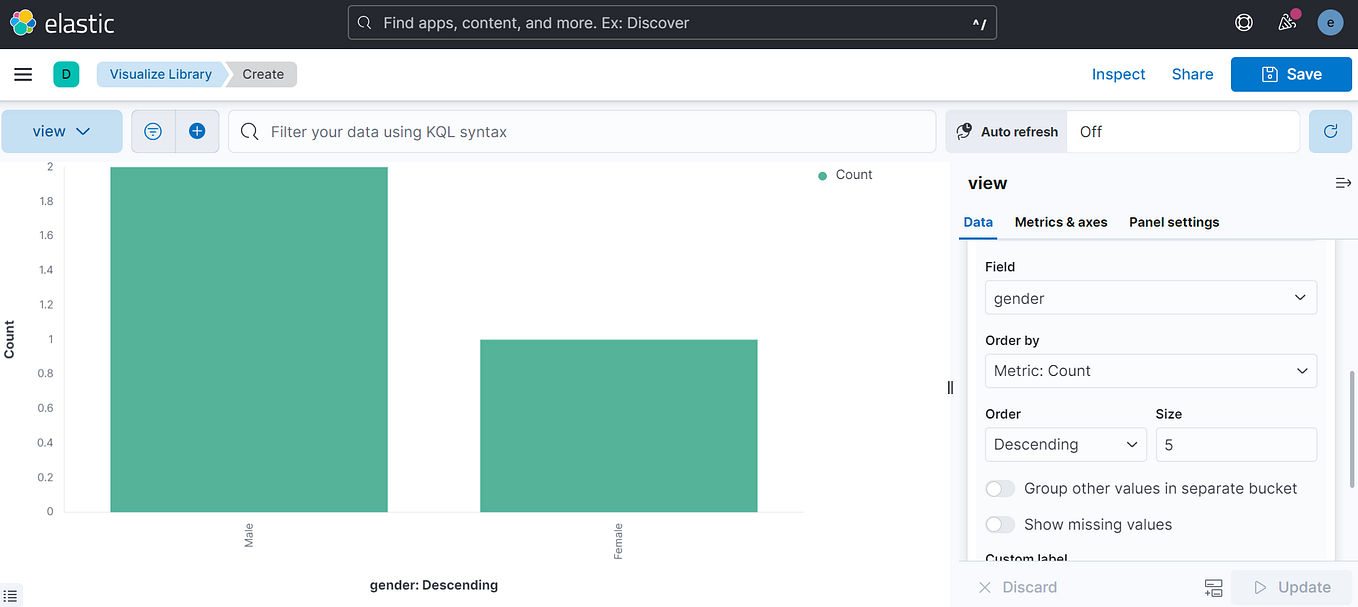1358x607 pixels.
Task: Open the Panel settings tab
Action: point(1174,222)
